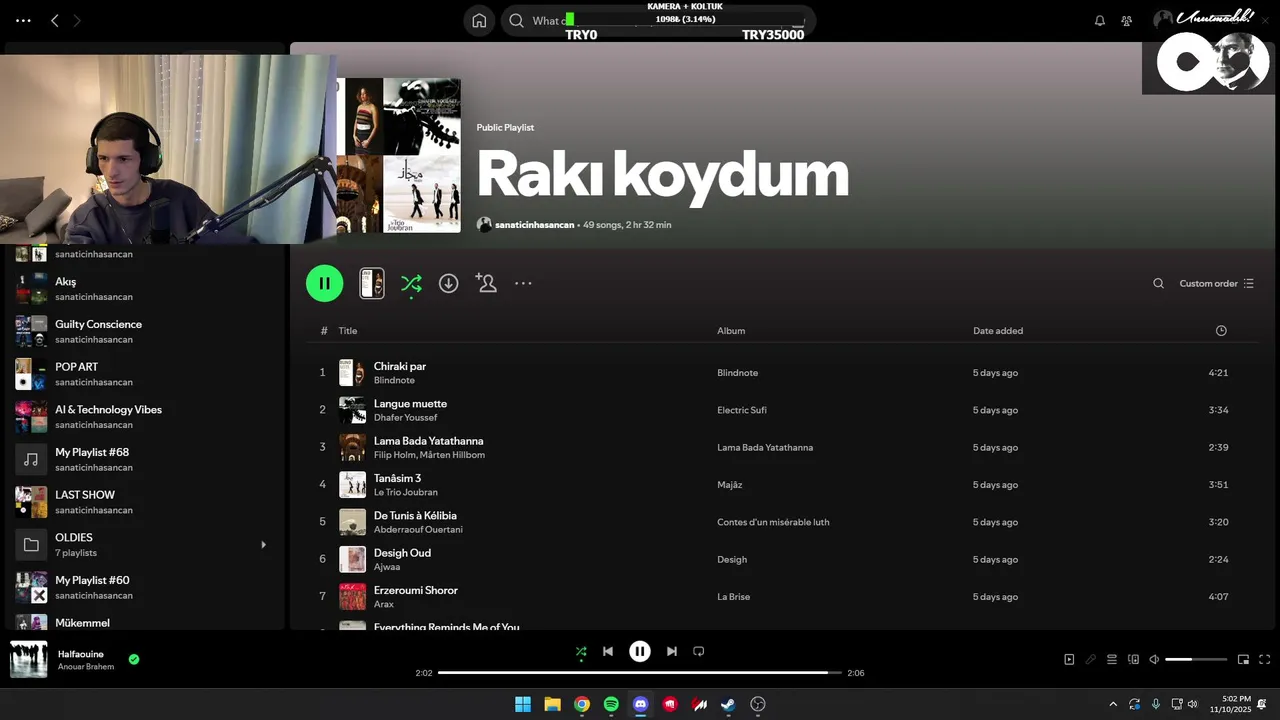Toggle repeat in the player bar

coord(699,651)
